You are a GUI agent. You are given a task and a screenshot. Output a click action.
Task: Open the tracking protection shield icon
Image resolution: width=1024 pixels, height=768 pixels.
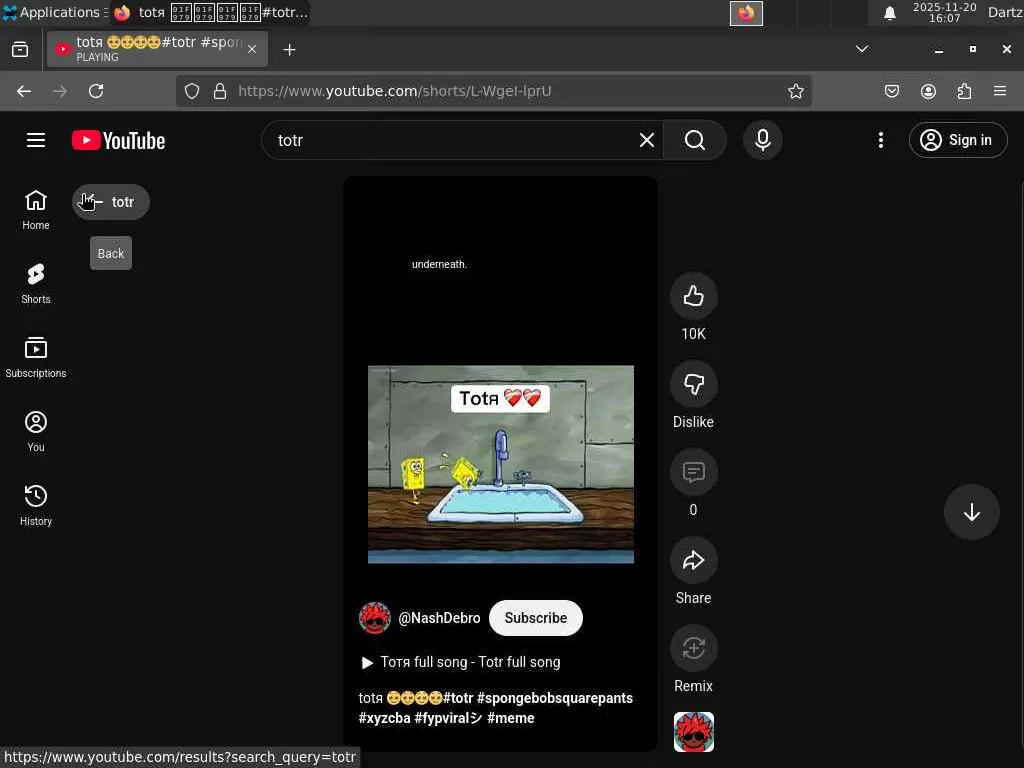point(191,91)
